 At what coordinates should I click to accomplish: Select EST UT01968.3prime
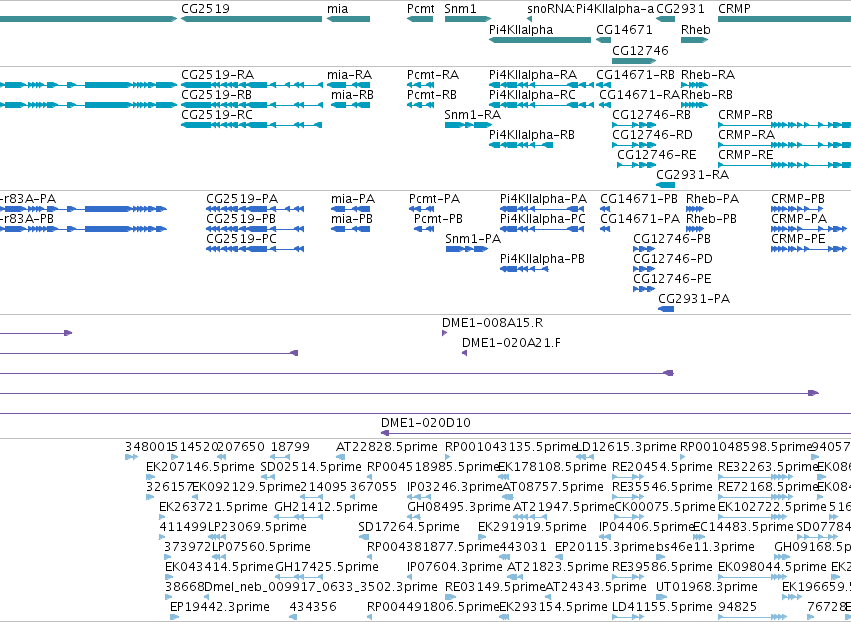coord(659,597)
